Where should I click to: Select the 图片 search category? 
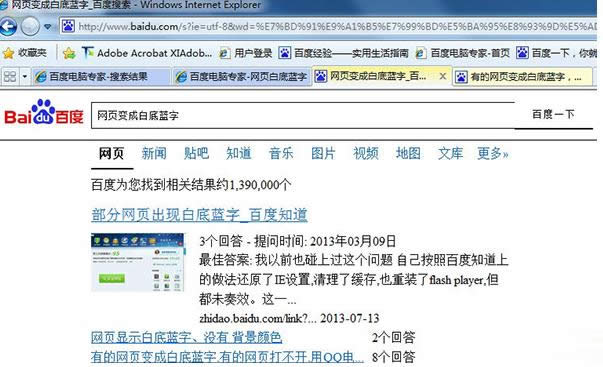(x=323, y=153)
